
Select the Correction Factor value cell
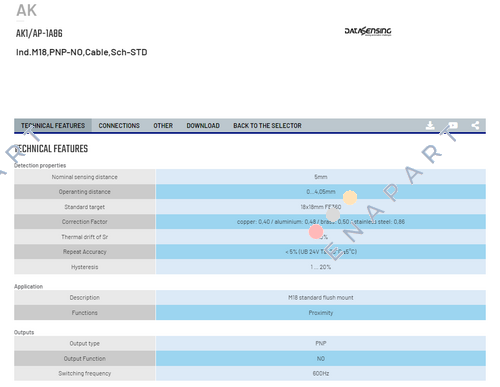pyautogui.click(x=321, y=222)
